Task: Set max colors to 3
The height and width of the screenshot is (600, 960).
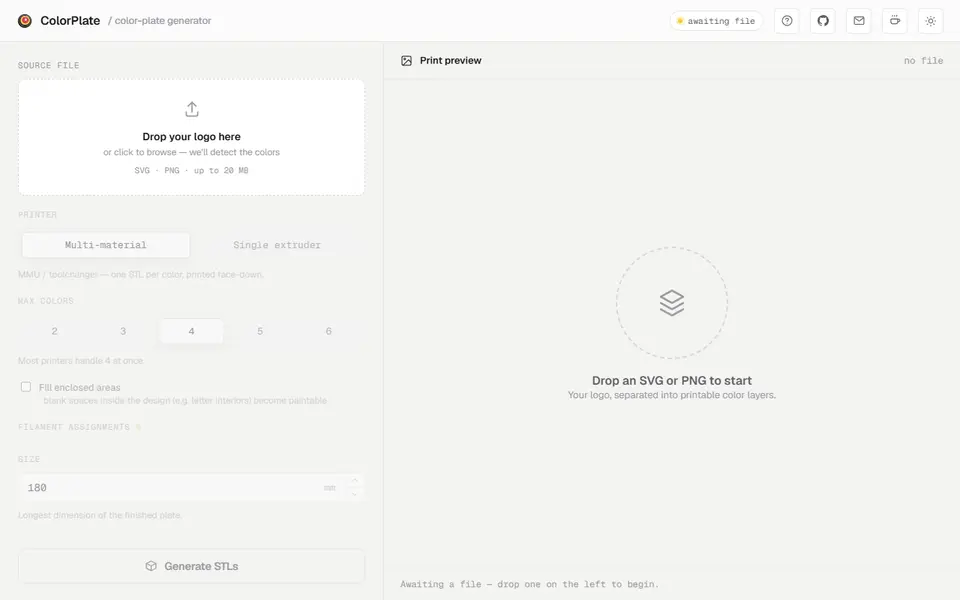Action: click(x=123, y=331)
